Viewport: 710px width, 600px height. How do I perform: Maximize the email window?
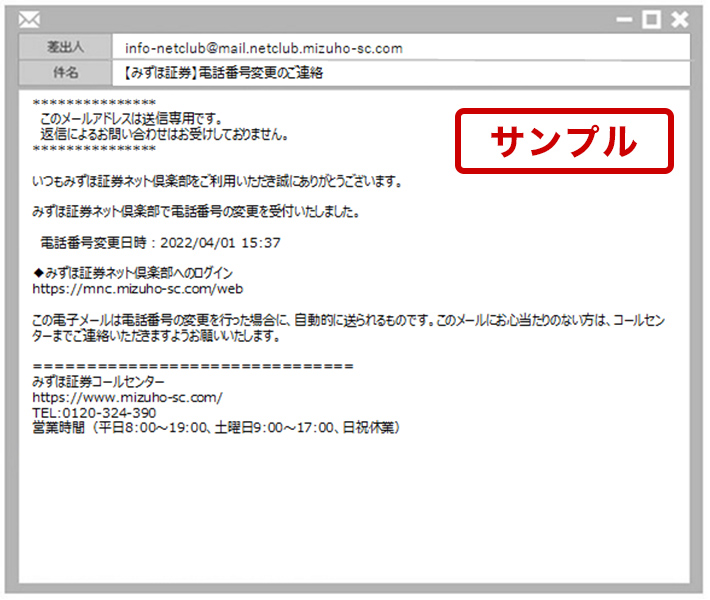pos(651,19)
